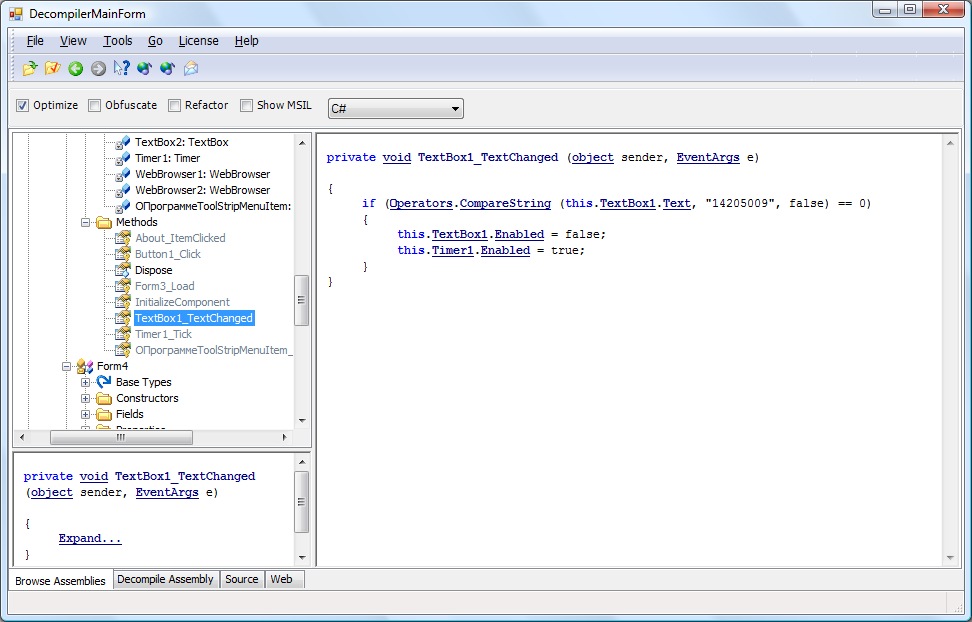Click the Form4 class icon
972x622 pixels.
click(x=85, y=367)
